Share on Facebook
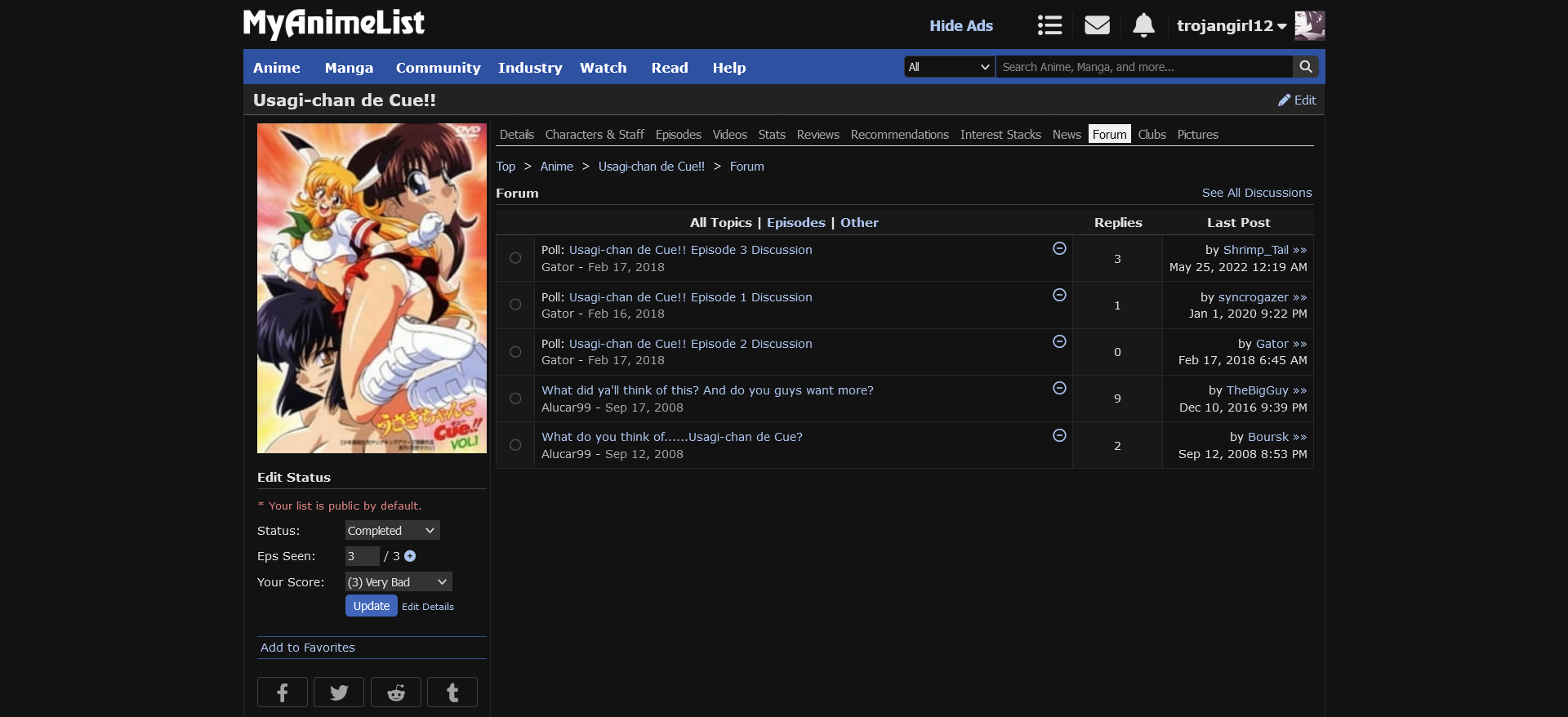The height and width of the screenshot is (717, 1568). point(283,693)
